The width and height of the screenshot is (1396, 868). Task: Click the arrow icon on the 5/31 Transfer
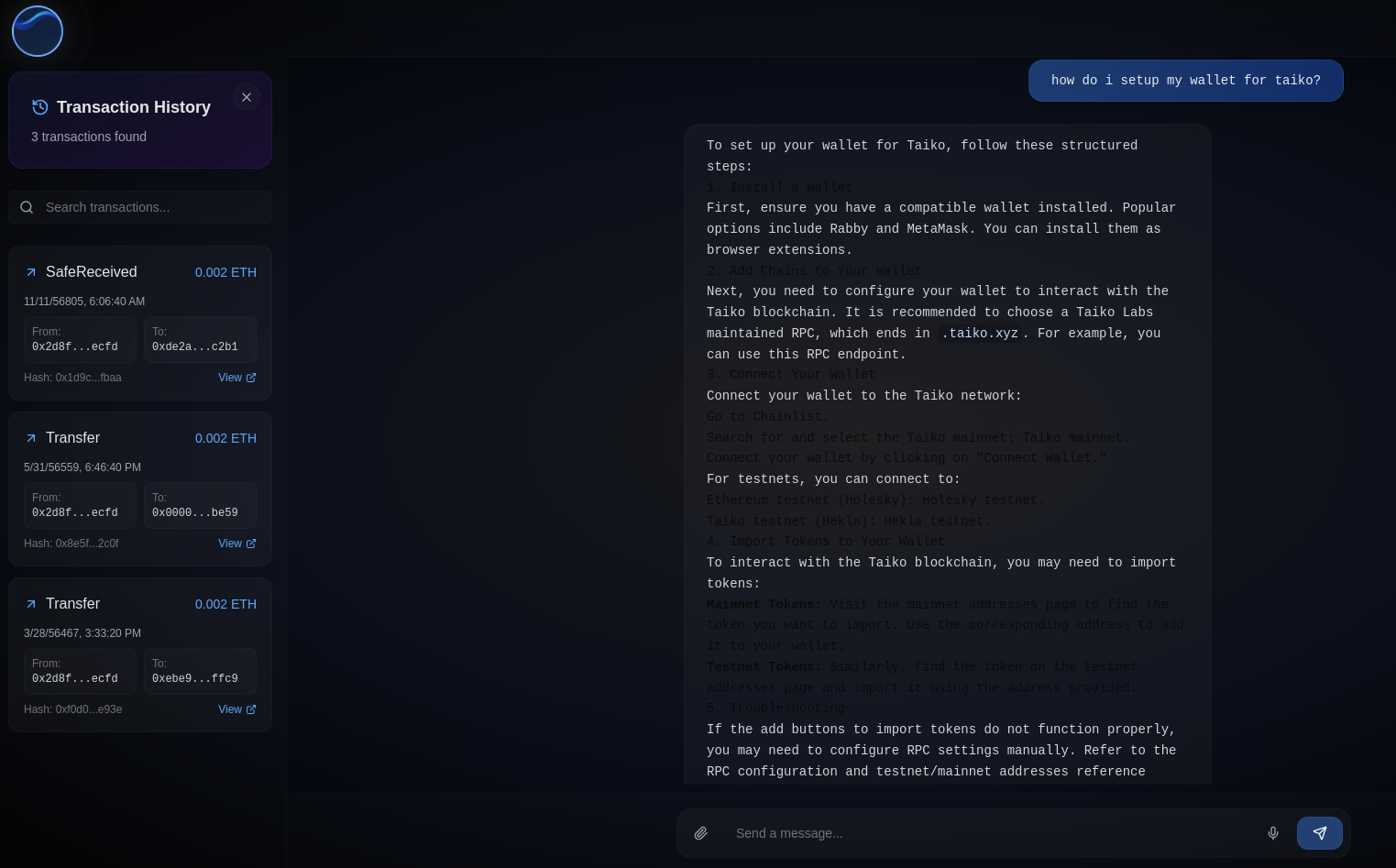pos(31,438)
